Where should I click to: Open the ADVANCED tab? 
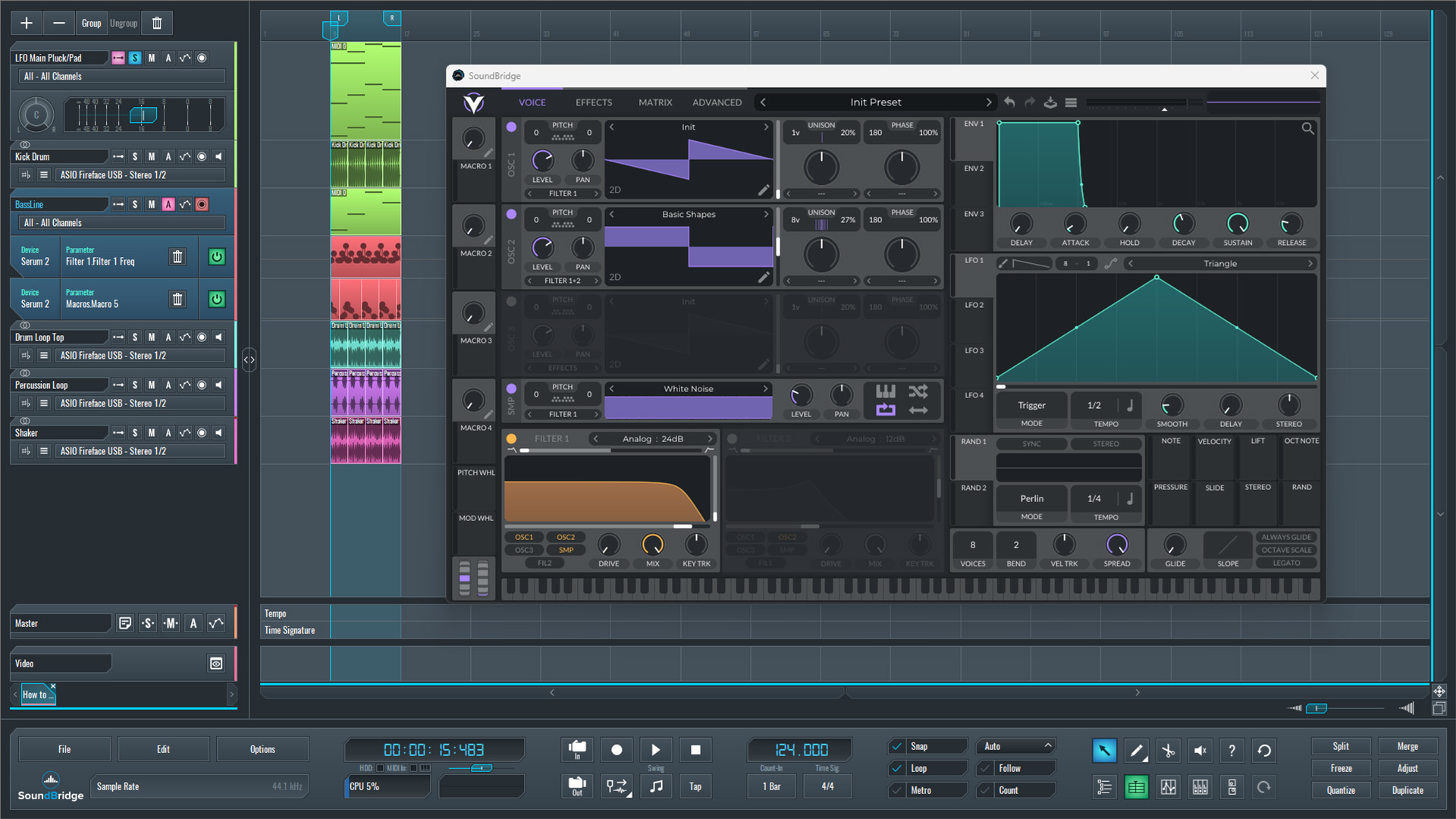717,102
